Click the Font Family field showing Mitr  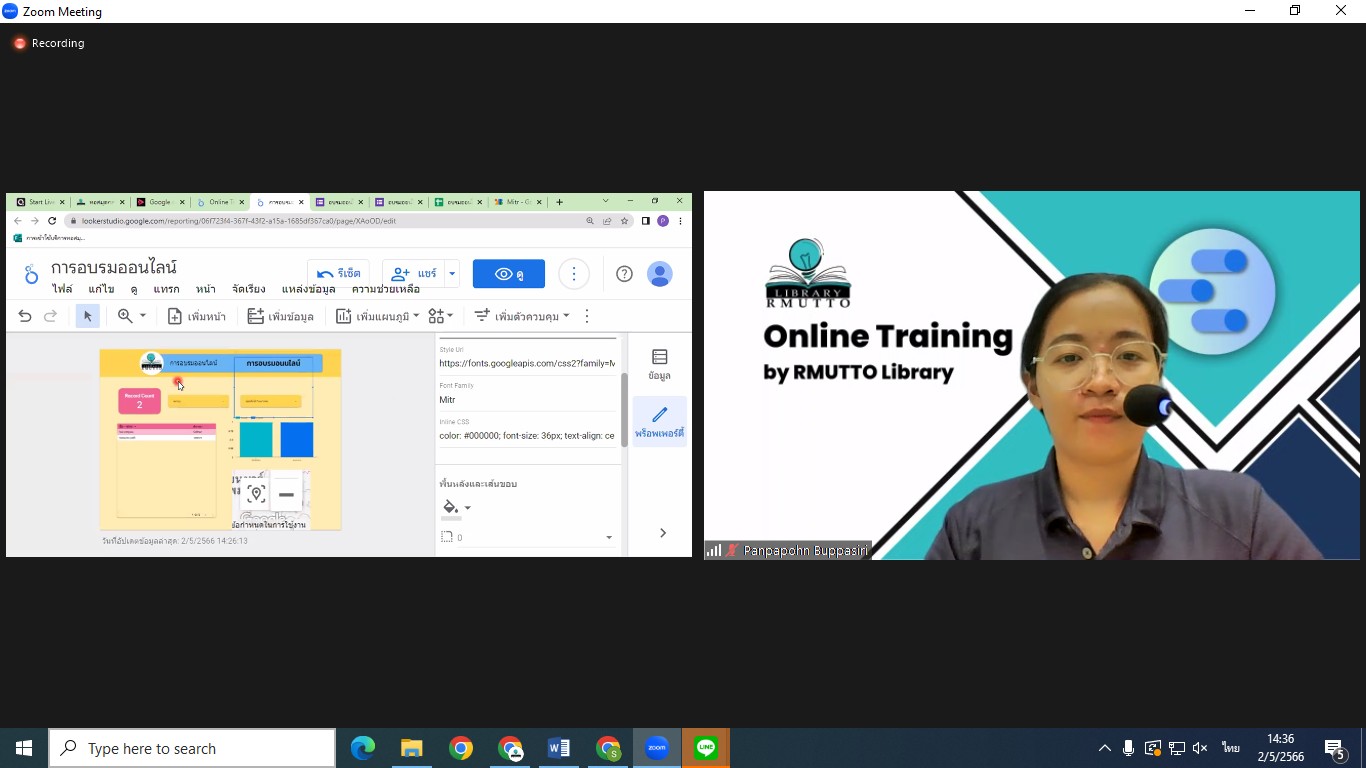coord(527,399)
